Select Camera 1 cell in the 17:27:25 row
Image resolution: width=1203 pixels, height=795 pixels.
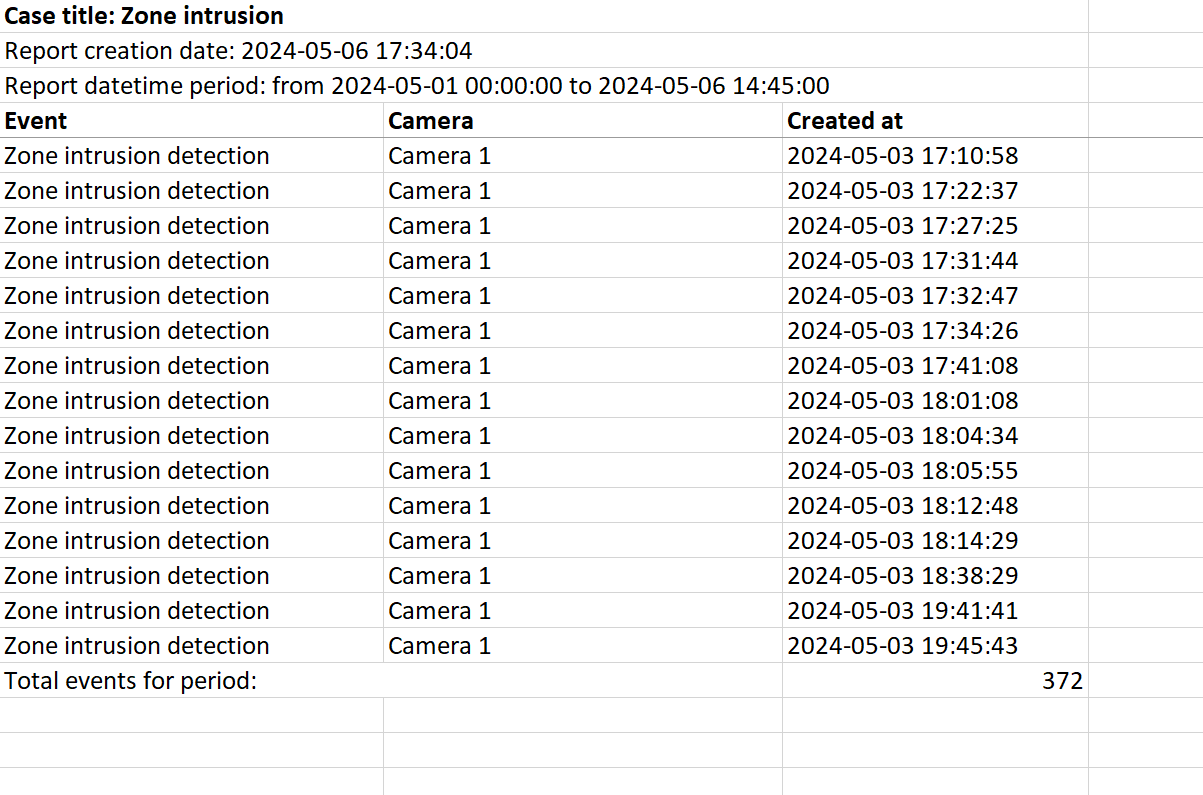440,226
